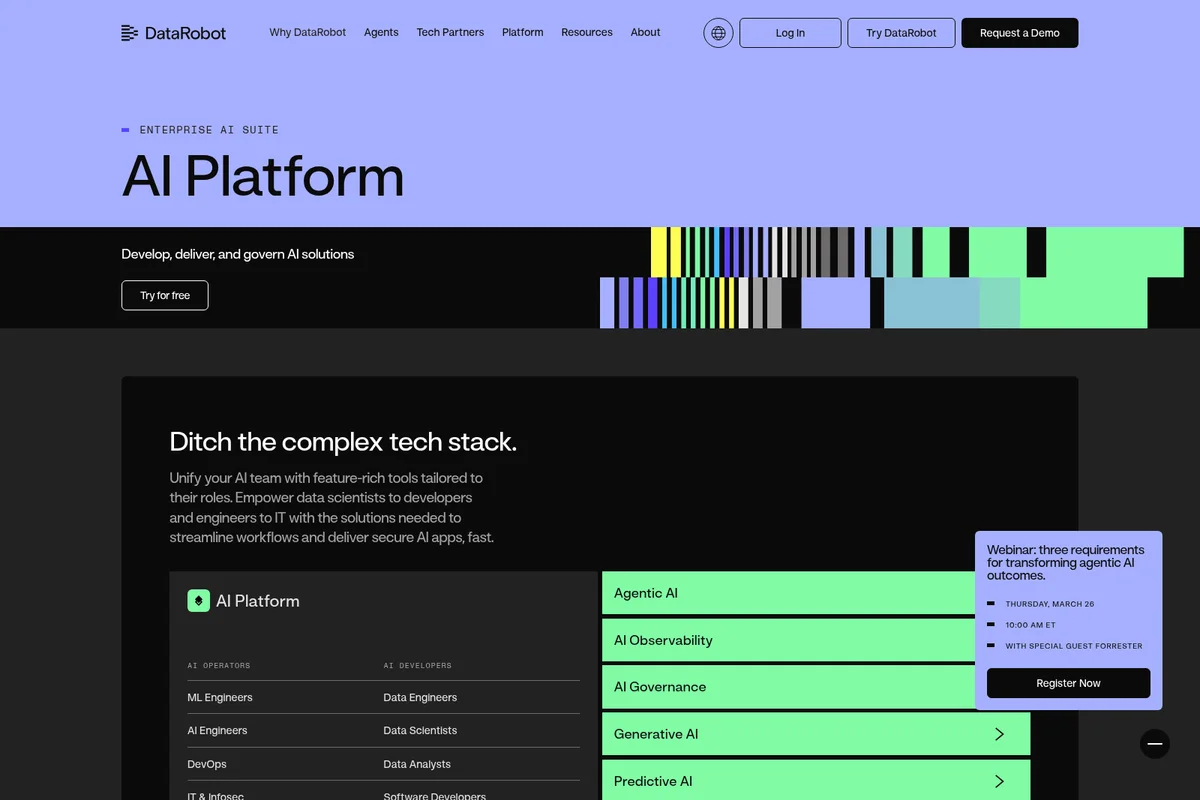Click the Log In button
Screen dimensions: 1200x800
coord(789,32)
